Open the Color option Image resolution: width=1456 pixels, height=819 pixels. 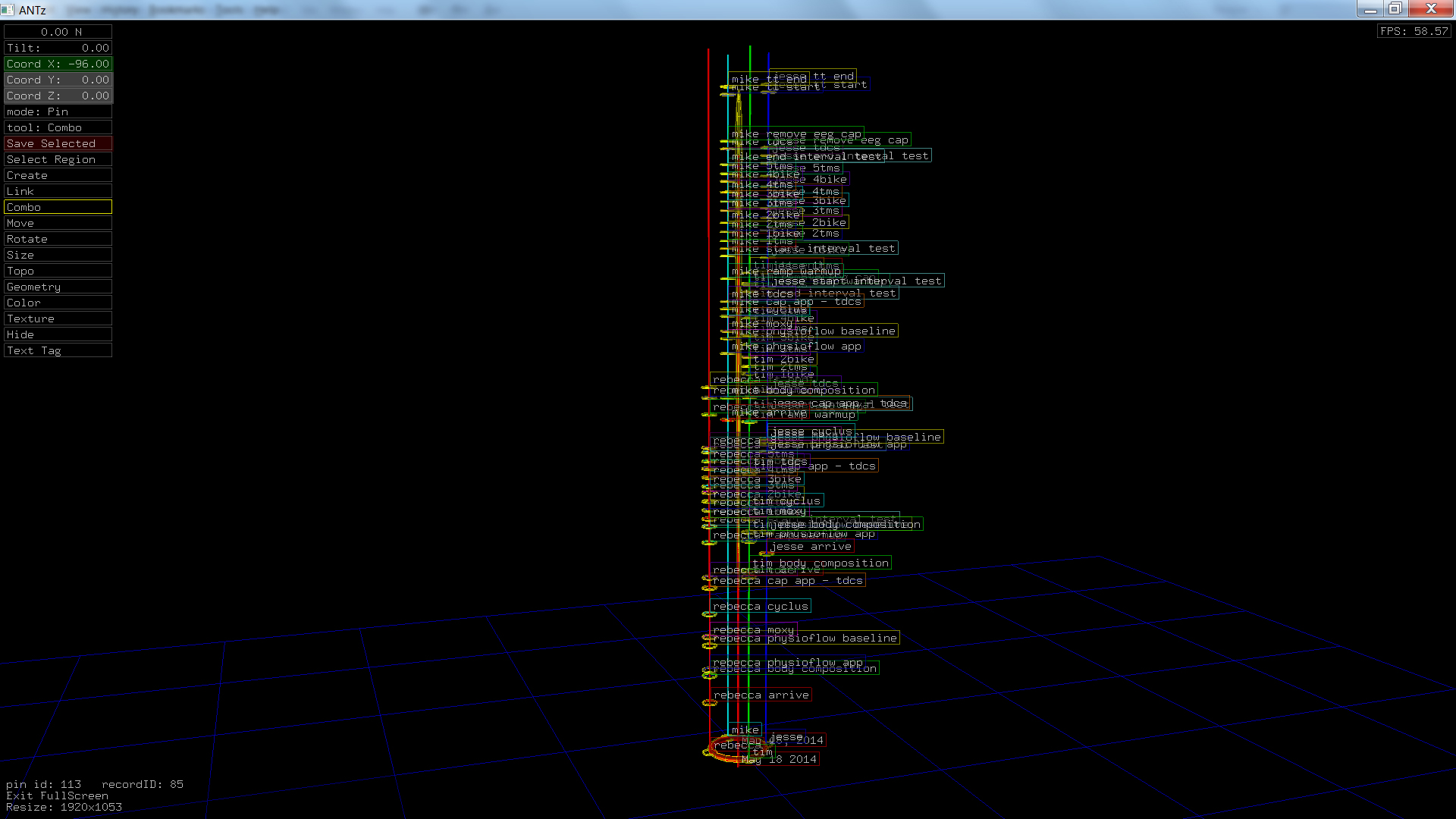tap(58, 303)
